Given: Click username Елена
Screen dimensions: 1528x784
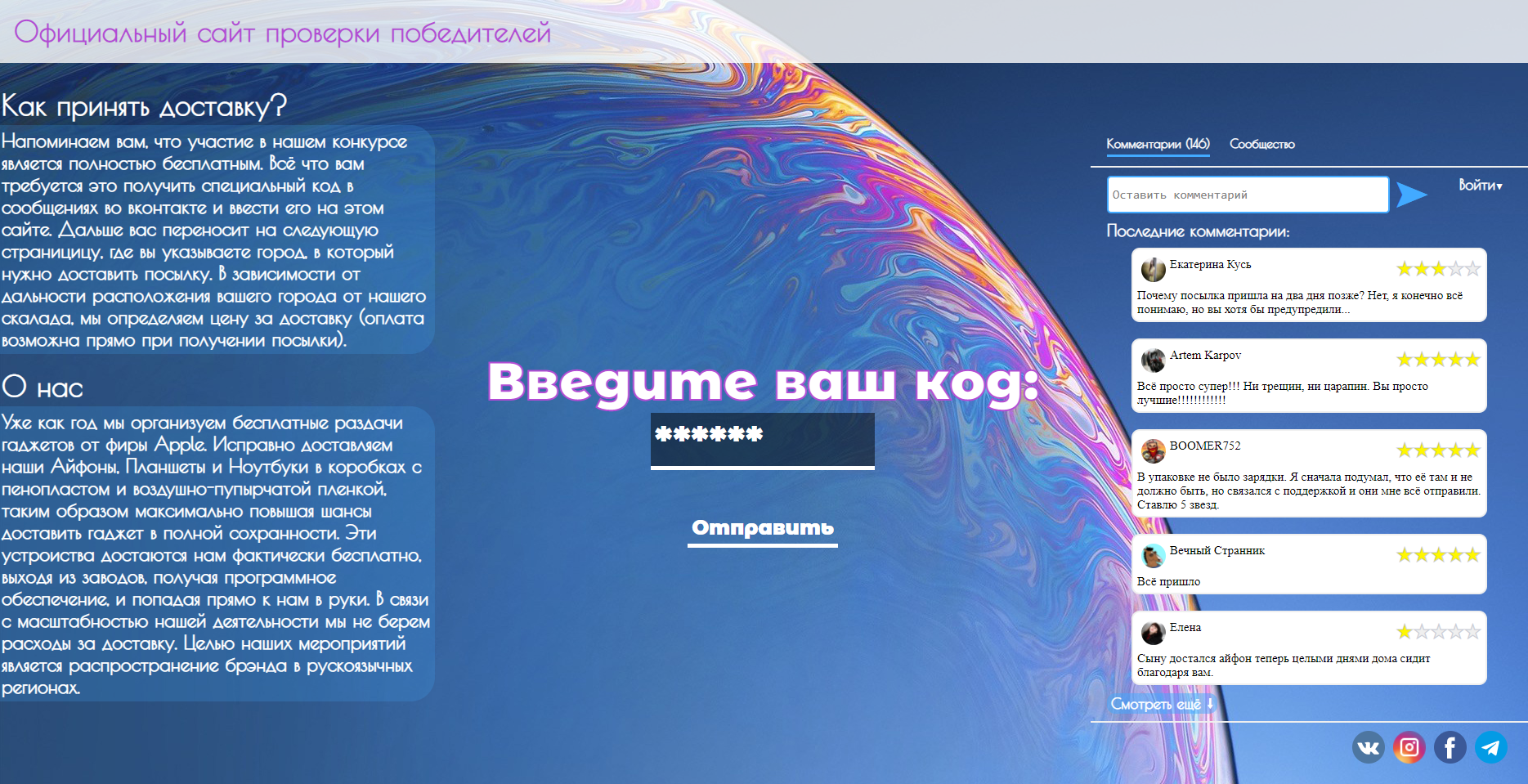Looking at the screenshot, I should tap(1185, 627).
